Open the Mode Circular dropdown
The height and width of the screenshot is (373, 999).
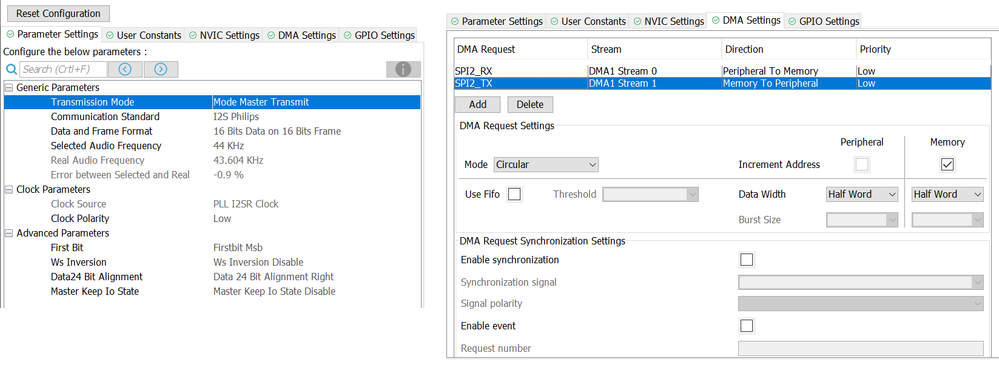(546, 165)
